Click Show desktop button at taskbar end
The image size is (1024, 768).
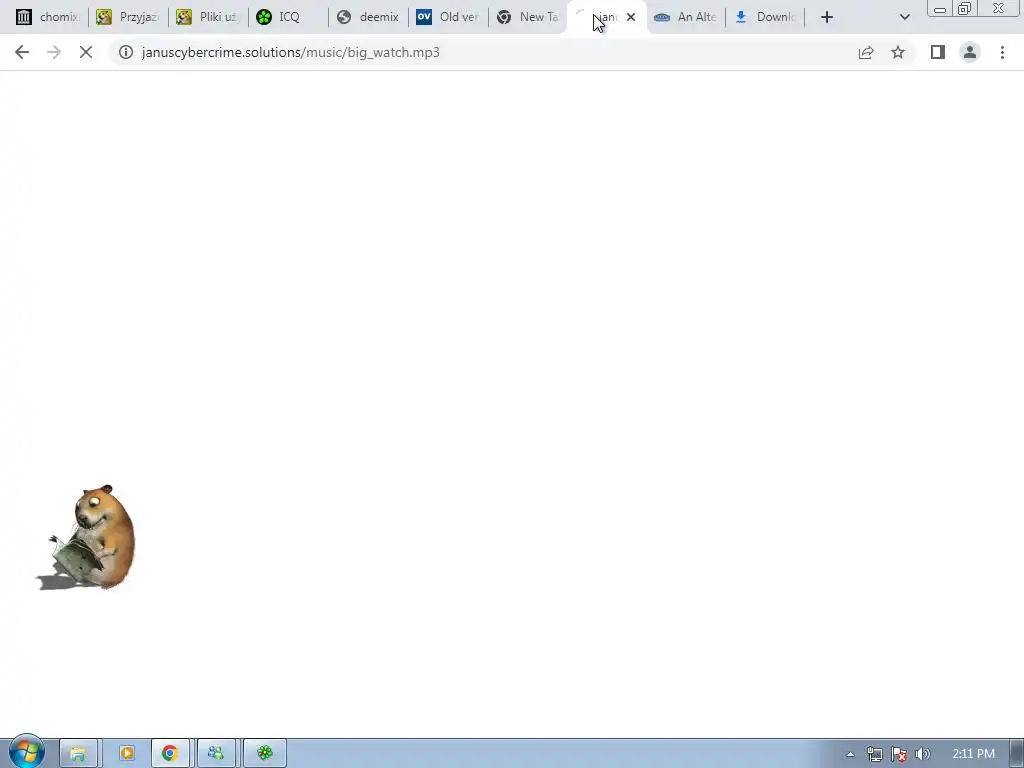(x=1017, y=754)
